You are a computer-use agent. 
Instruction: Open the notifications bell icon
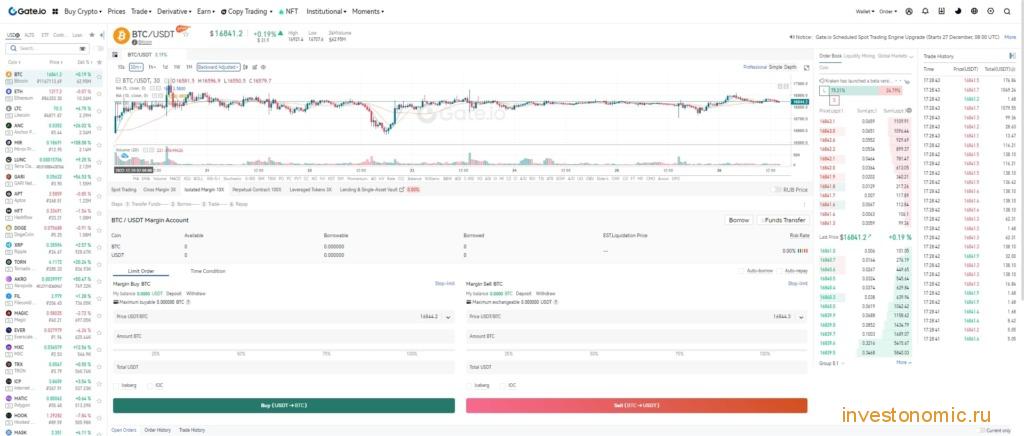click(925, 12)
